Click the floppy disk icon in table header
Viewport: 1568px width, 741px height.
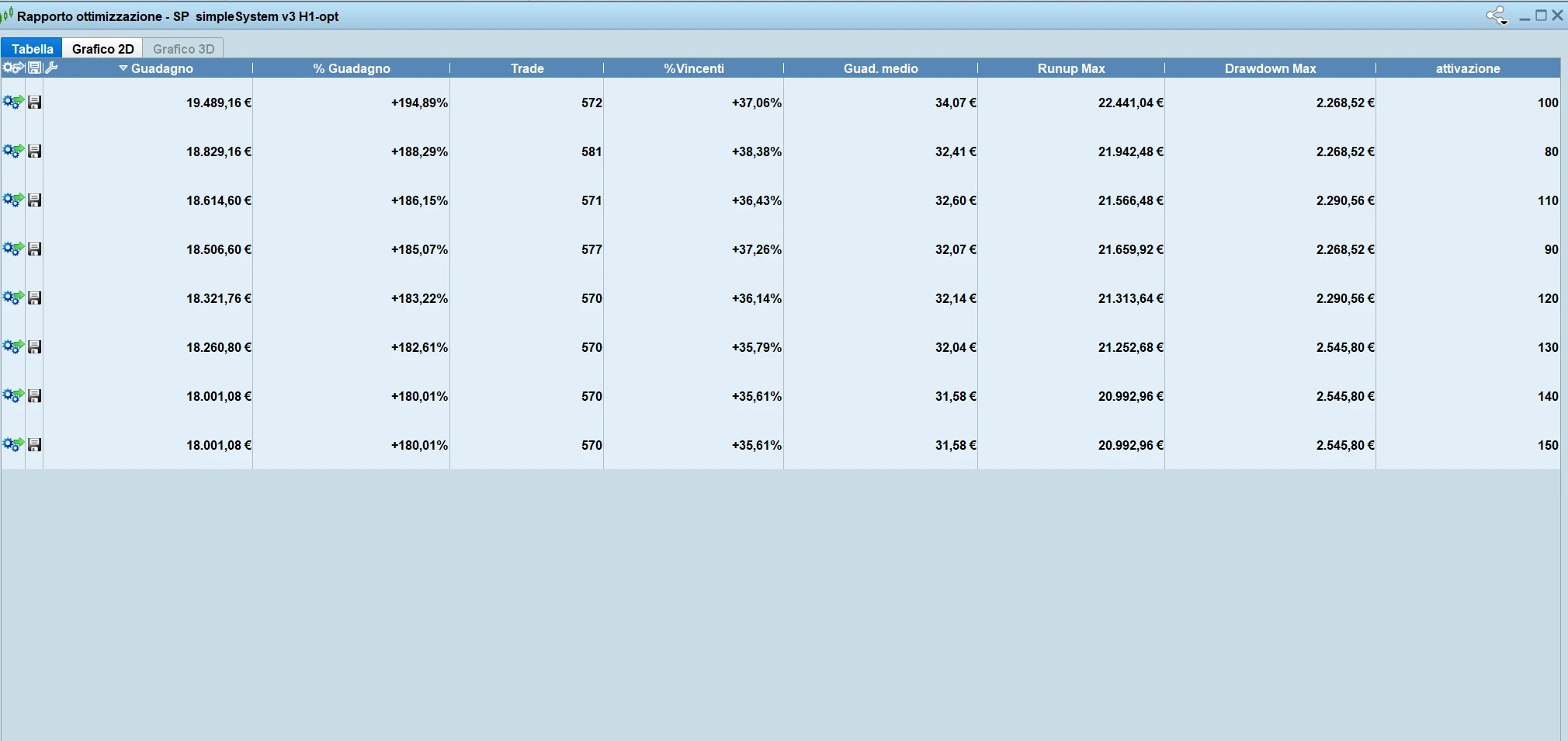point(35,68)
